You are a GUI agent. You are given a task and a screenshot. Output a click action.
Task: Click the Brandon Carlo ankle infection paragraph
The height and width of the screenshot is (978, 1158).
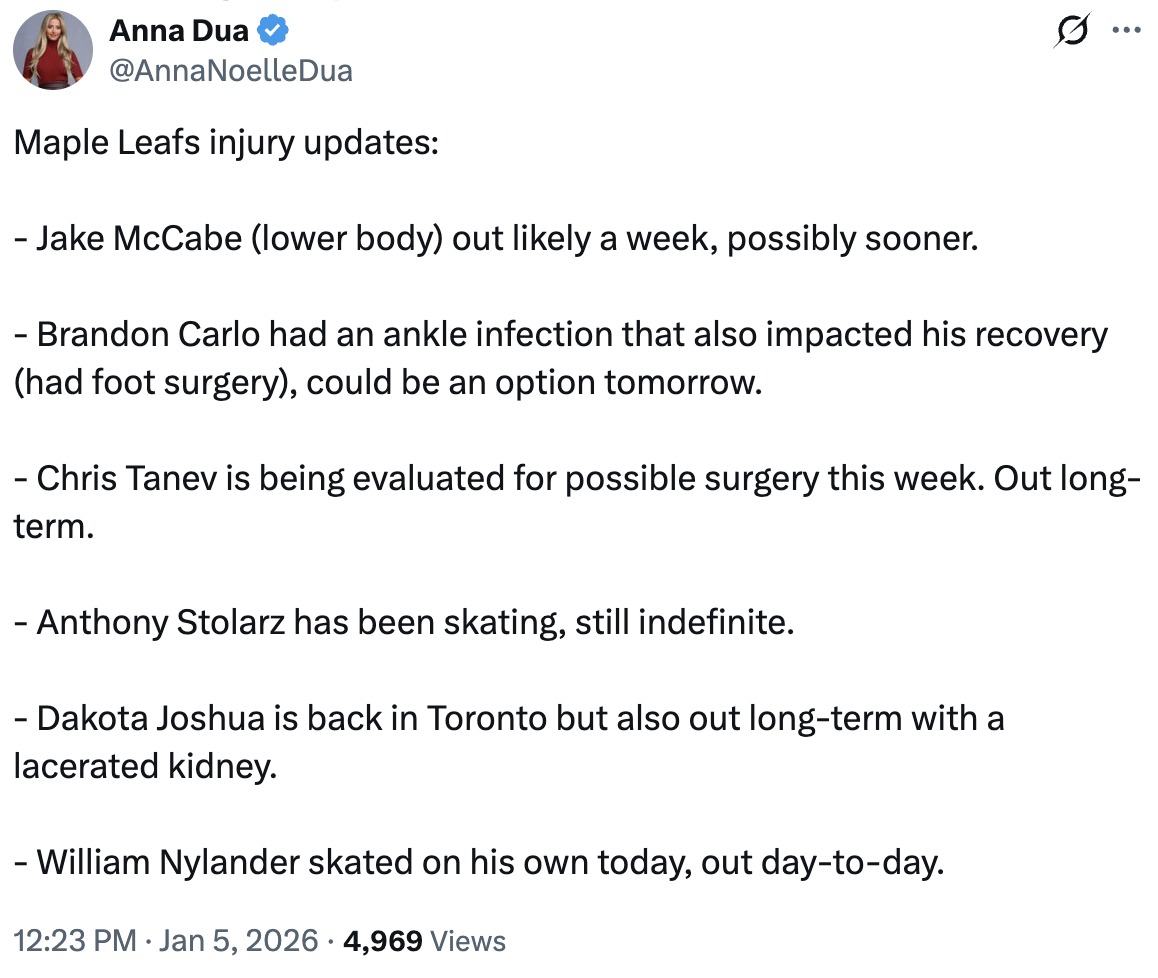click(x=560, y=334)
